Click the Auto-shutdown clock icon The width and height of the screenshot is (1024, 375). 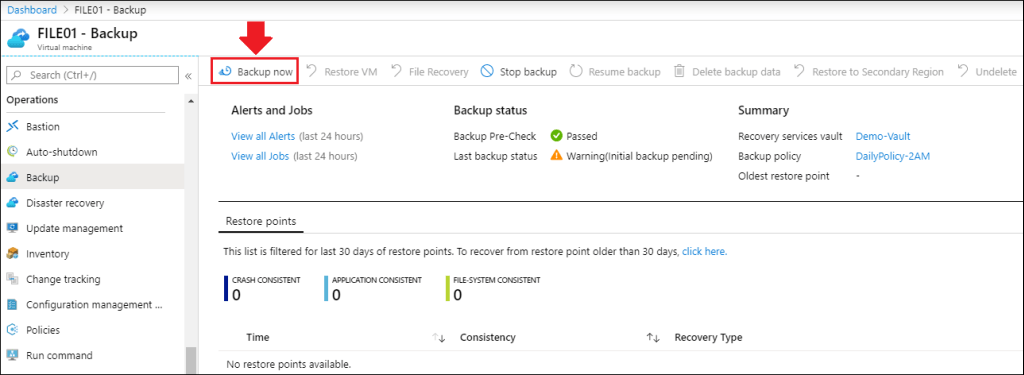click(x=13, y=152)
